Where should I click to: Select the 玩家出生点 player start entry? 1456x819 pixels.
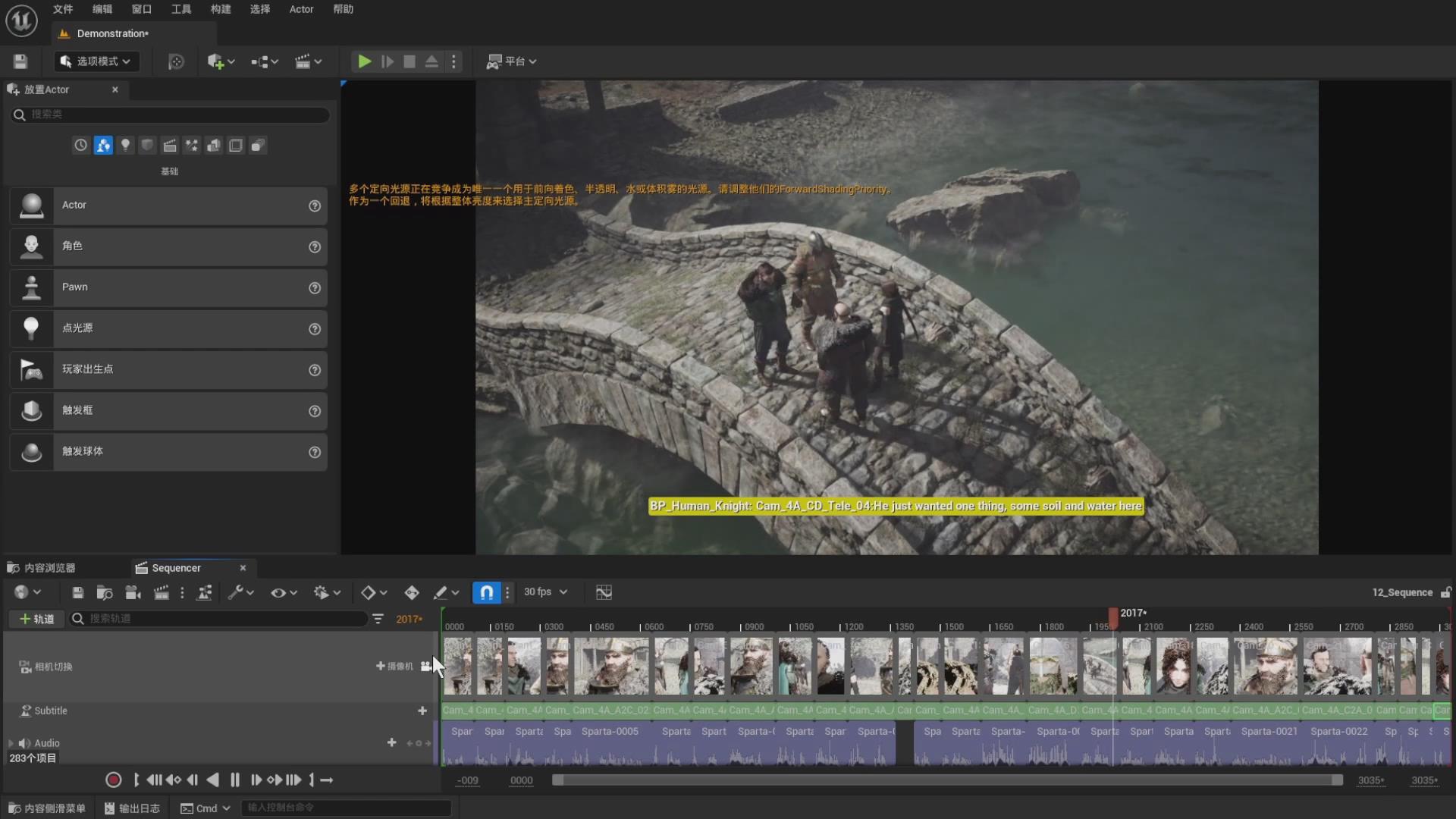point(168,369)
